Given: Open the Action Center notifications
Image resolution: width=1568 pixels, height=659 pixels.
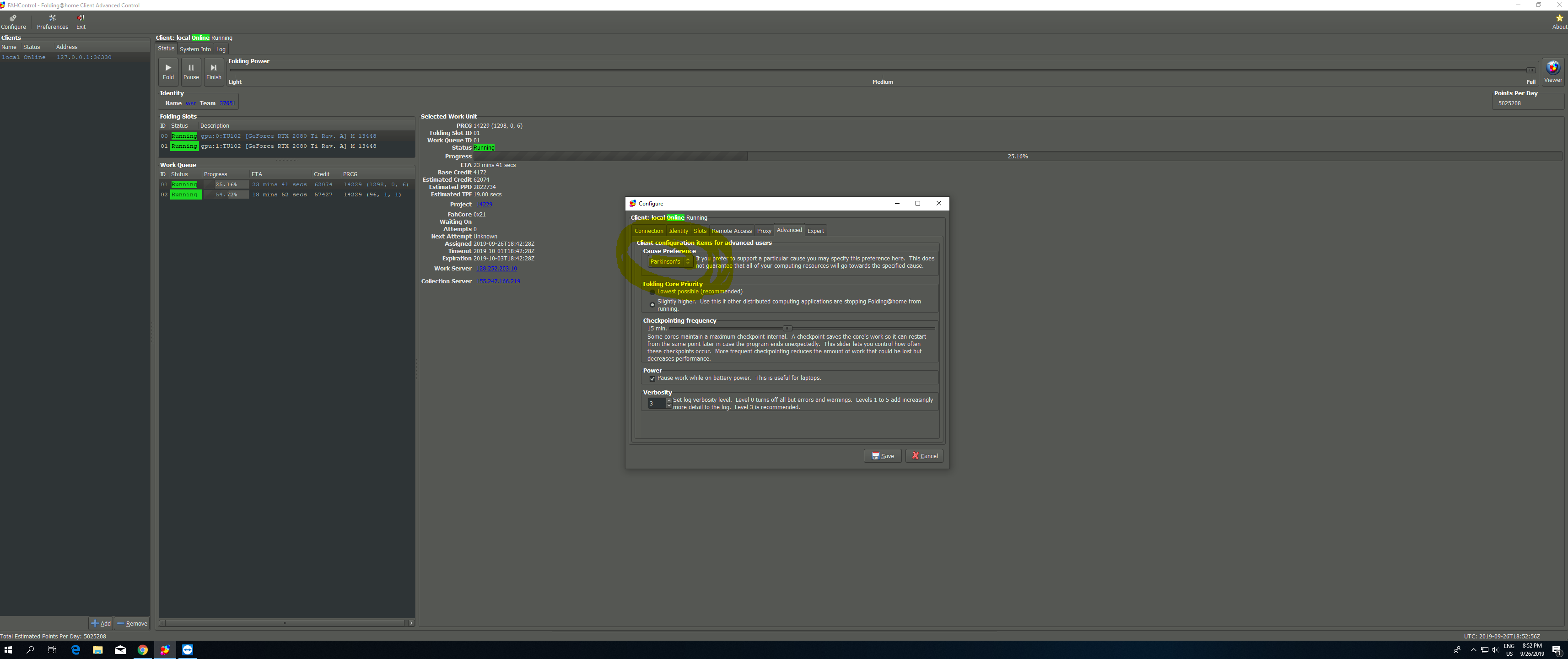Looking at the screenshot, I should 1557,650.
